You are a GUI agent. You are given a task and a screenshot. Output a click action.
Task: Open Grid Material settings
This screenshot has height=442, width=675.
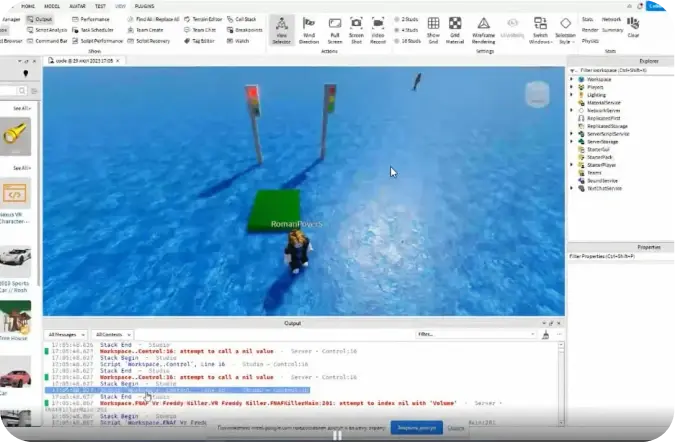click(x=455, y=30)
